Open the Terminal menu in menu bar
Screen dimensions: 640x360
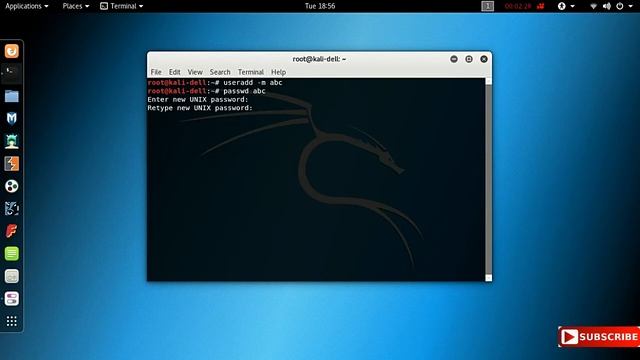[x=251, y=72]
